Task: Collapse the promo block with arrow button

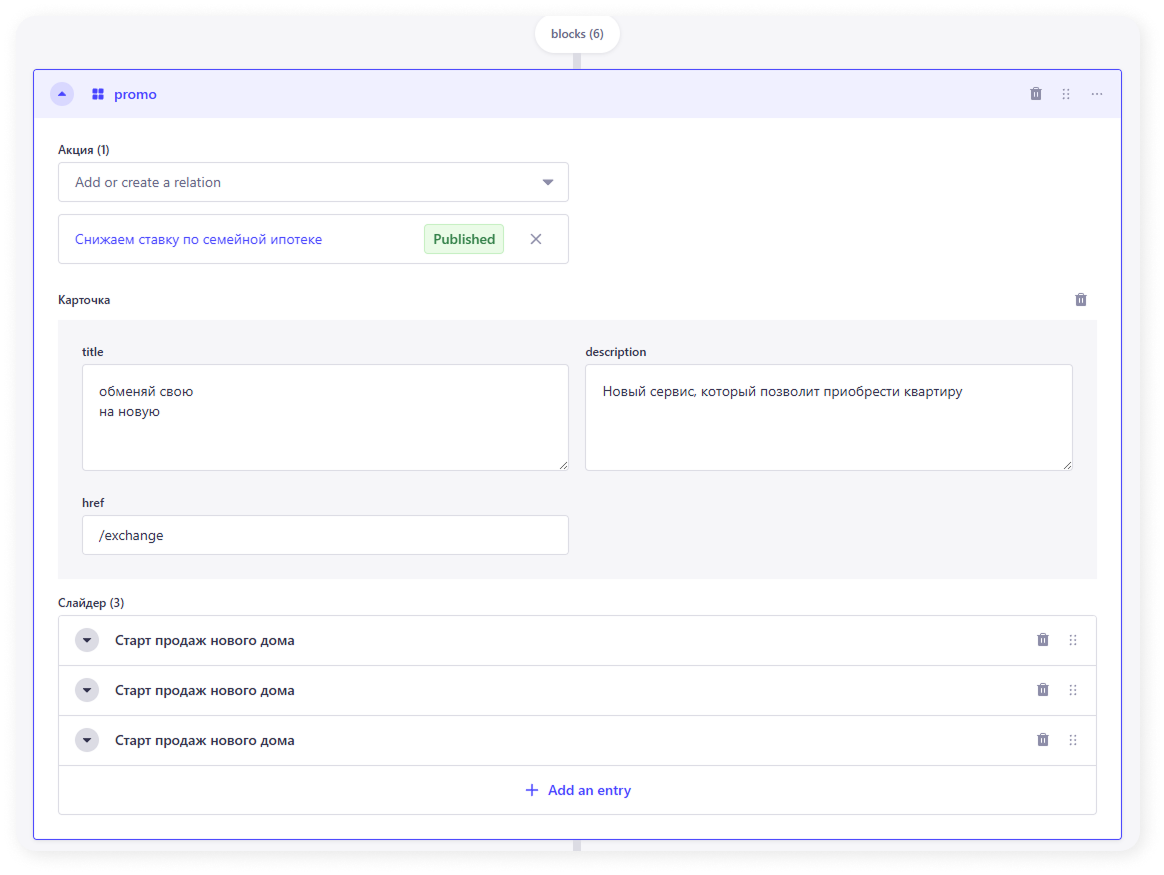Action: tap(62, 94)
